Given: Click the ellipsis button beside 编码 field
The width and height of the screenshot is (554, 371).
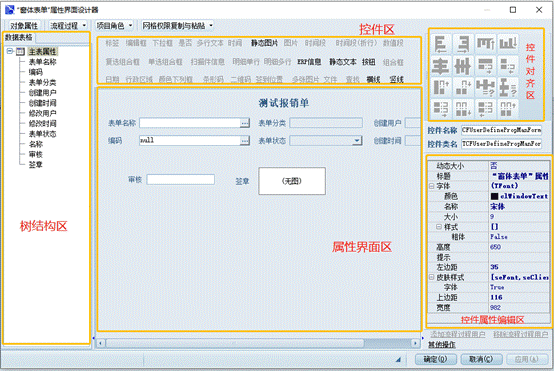Looking at the screenshot, I should [244, 141].
